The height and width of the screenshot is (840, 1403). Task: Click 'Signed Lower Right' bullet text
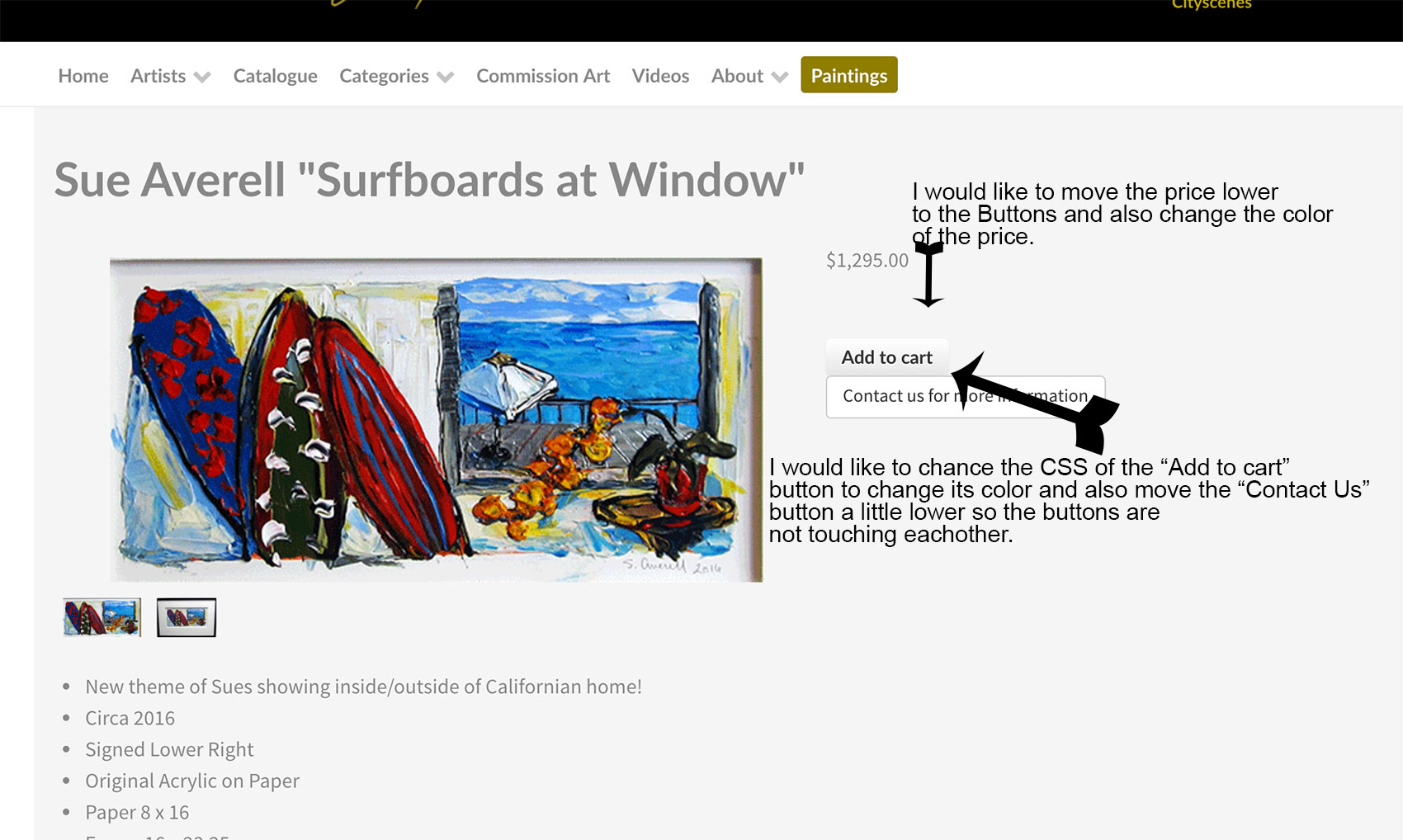click(169, 750)
